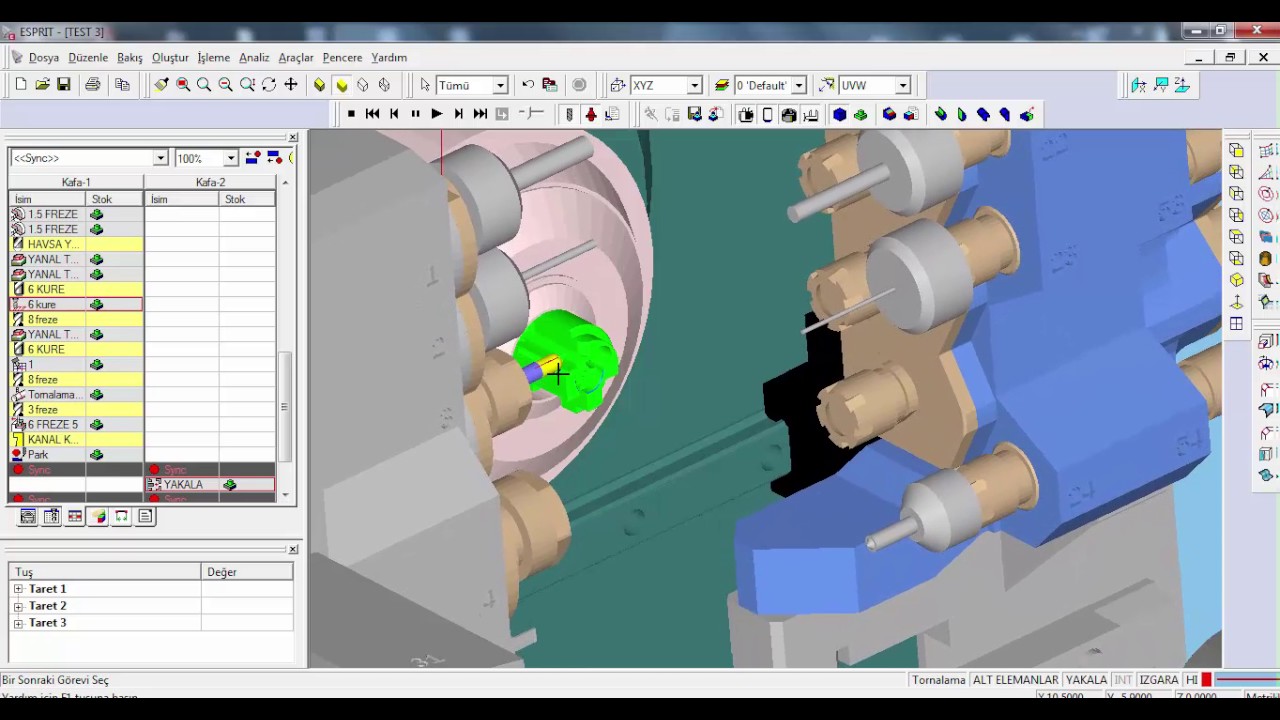This screenshot has height=720, width=1280.
Task: Toggle the blue solid stock display
Action: click(x=839, y=114)
